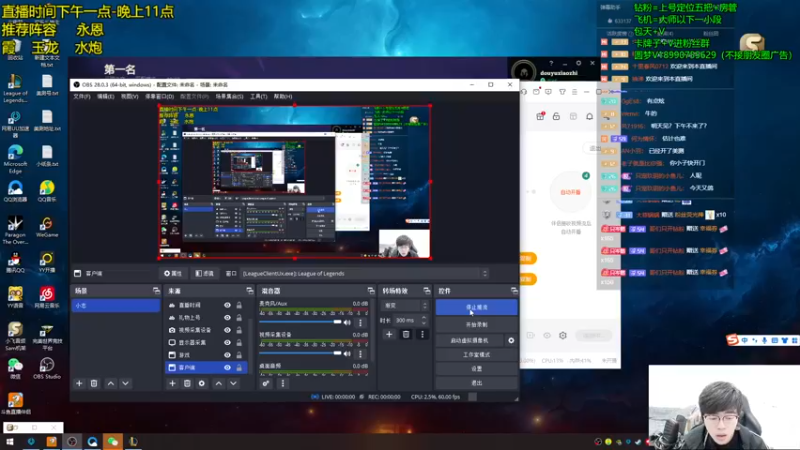
Task: Open source filters button in the source toolbar
Action: click(205, 273)
